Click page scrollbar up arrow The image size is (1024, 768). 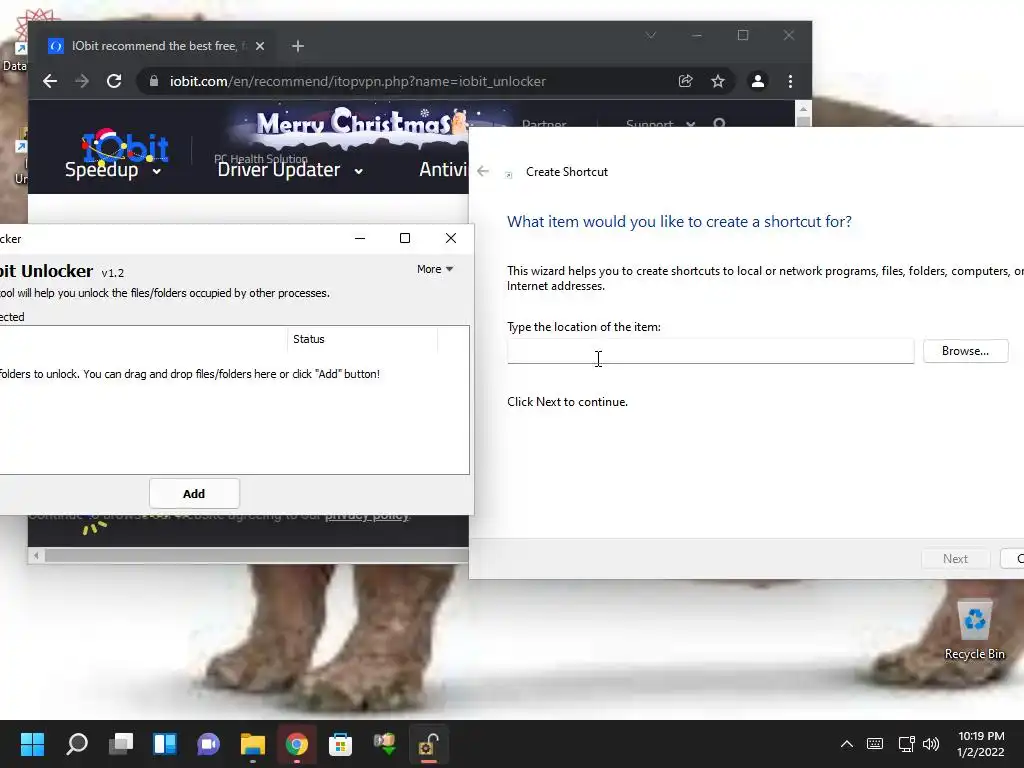coord(803,108)
